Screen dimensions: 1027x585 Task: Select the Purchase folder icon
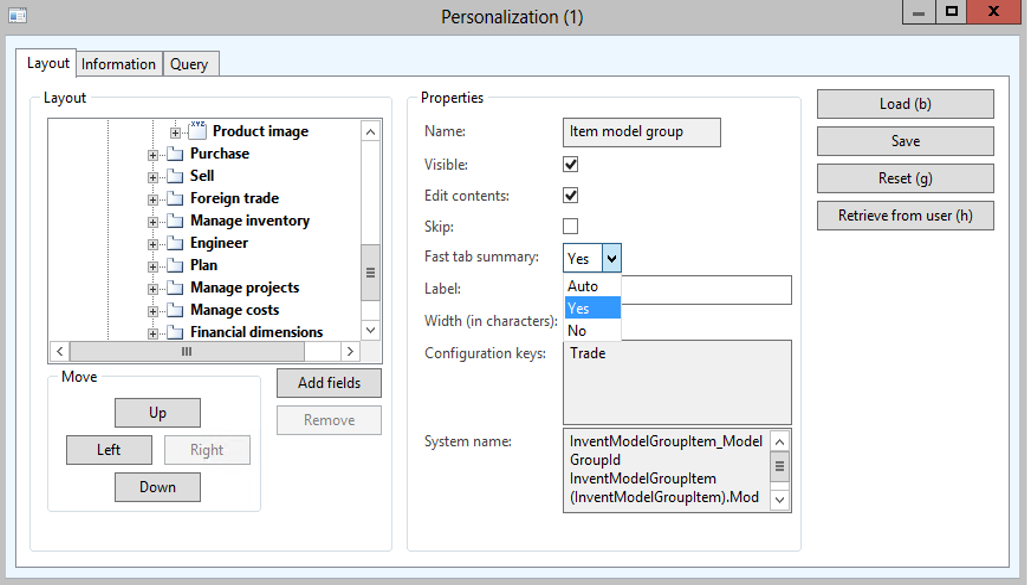[175, 154]
